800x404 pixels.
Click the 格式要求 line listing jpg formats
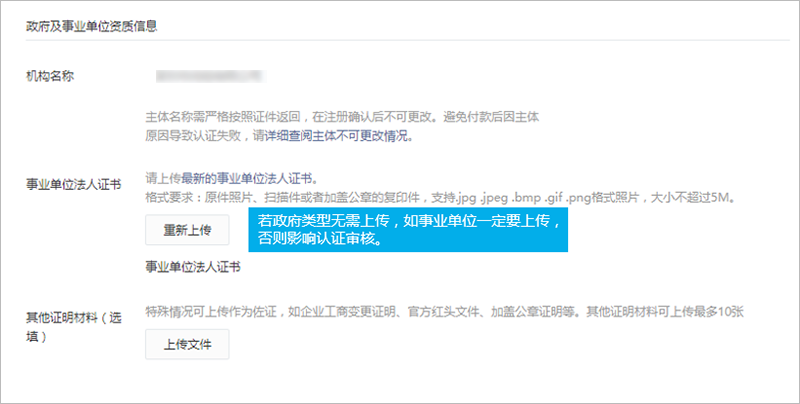(442, 197)
